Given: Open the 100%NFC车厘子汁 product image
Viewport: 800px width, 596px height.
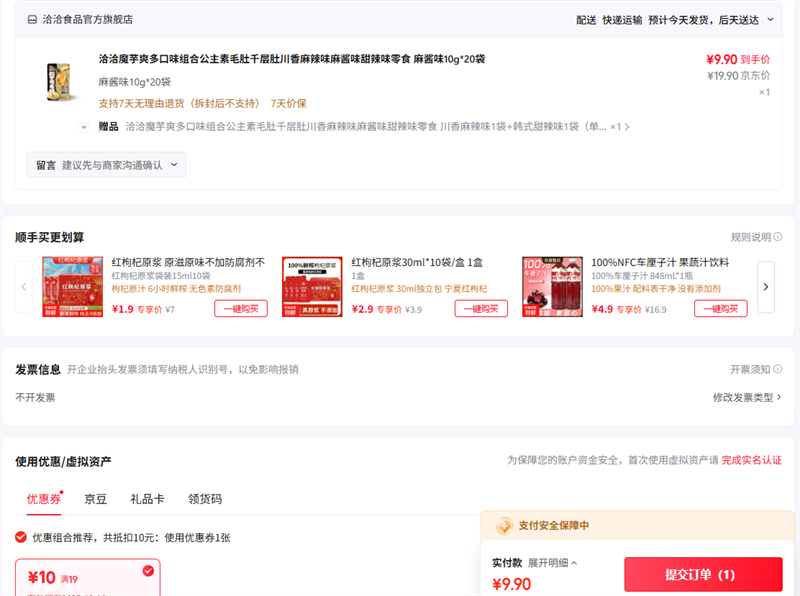Looking at the screenshot, I should point(552,287).
